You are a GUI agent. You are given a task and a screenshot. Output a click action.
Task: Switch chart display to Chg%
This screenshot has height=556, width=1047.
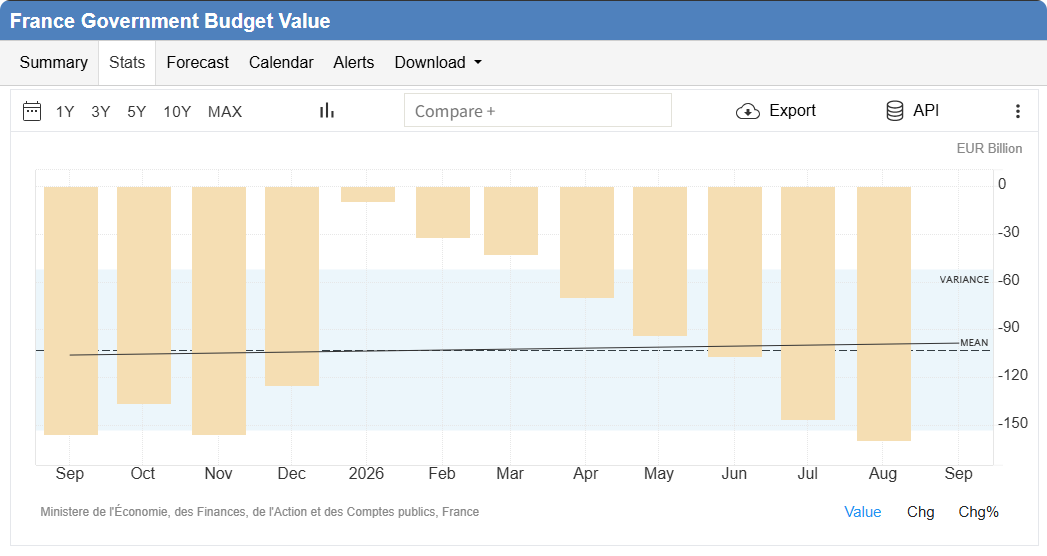coord(978,512)
